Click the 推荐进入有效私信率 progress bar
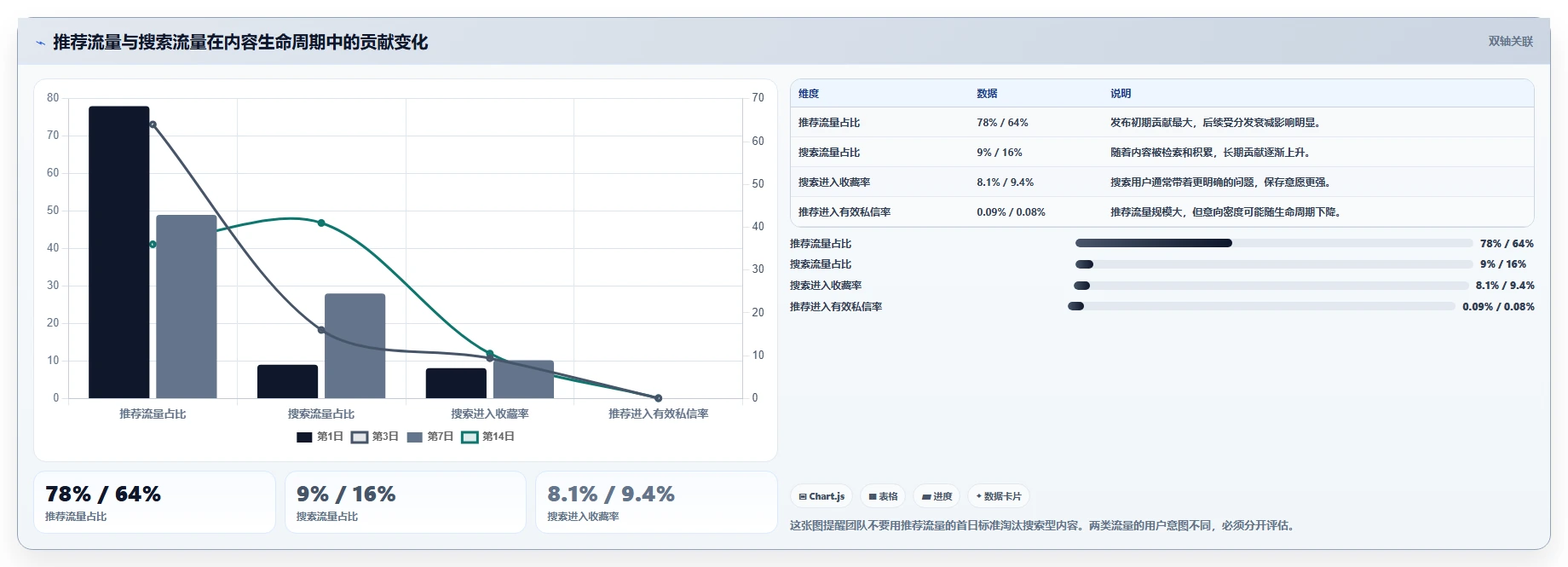 point(1262,306)
